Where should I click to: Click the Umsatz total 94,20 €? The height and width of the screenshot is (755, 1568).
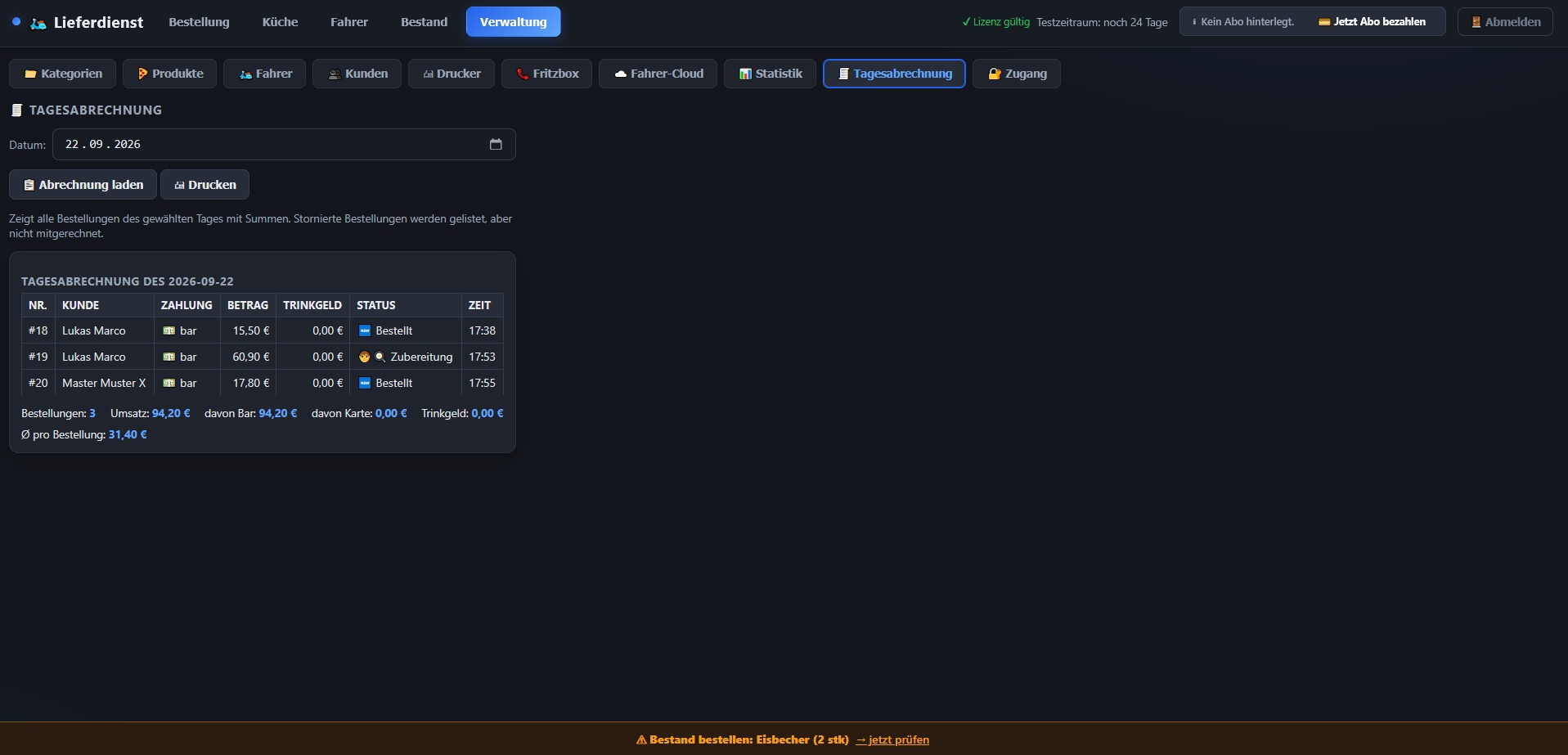tap(171, 413)
